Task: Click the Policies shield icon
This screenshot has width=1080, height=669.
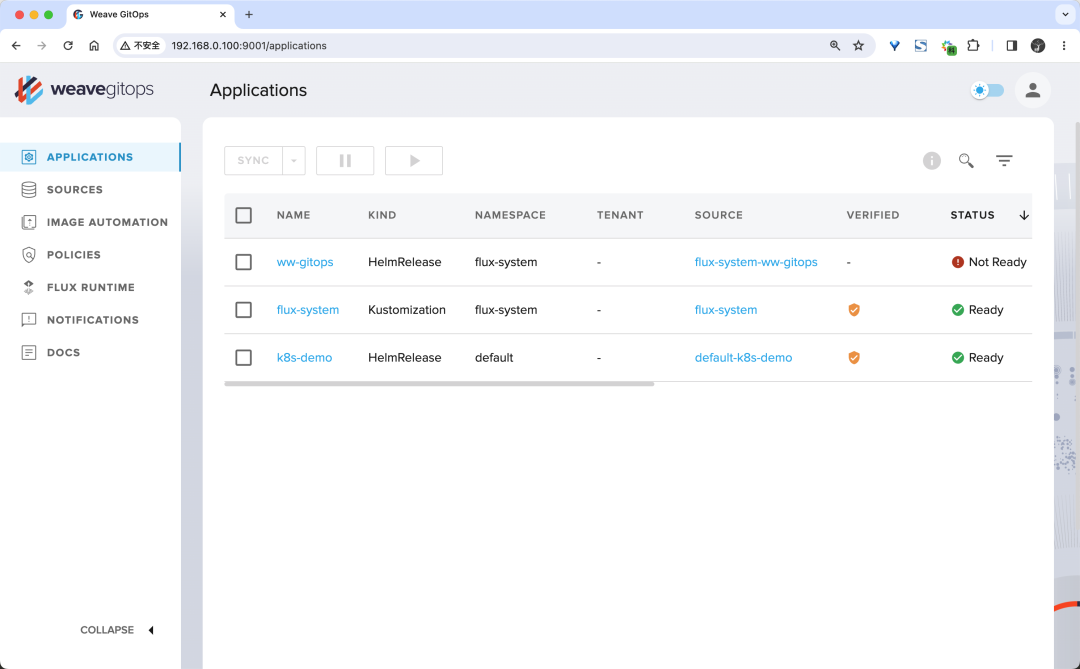Action: point(29,255)
